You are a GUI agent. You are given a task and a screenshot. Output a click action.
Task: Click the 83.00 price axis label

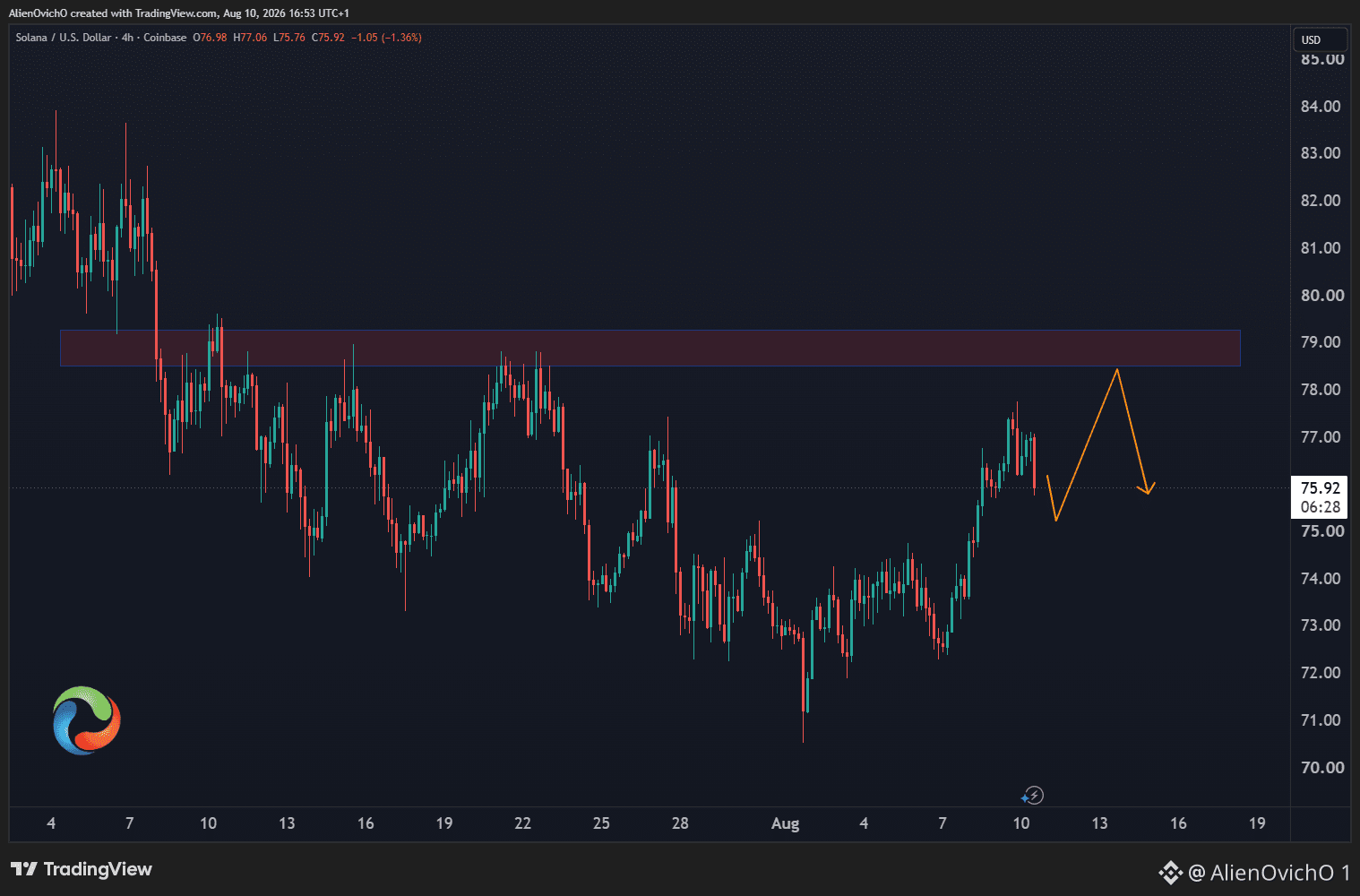[1321, 153]
